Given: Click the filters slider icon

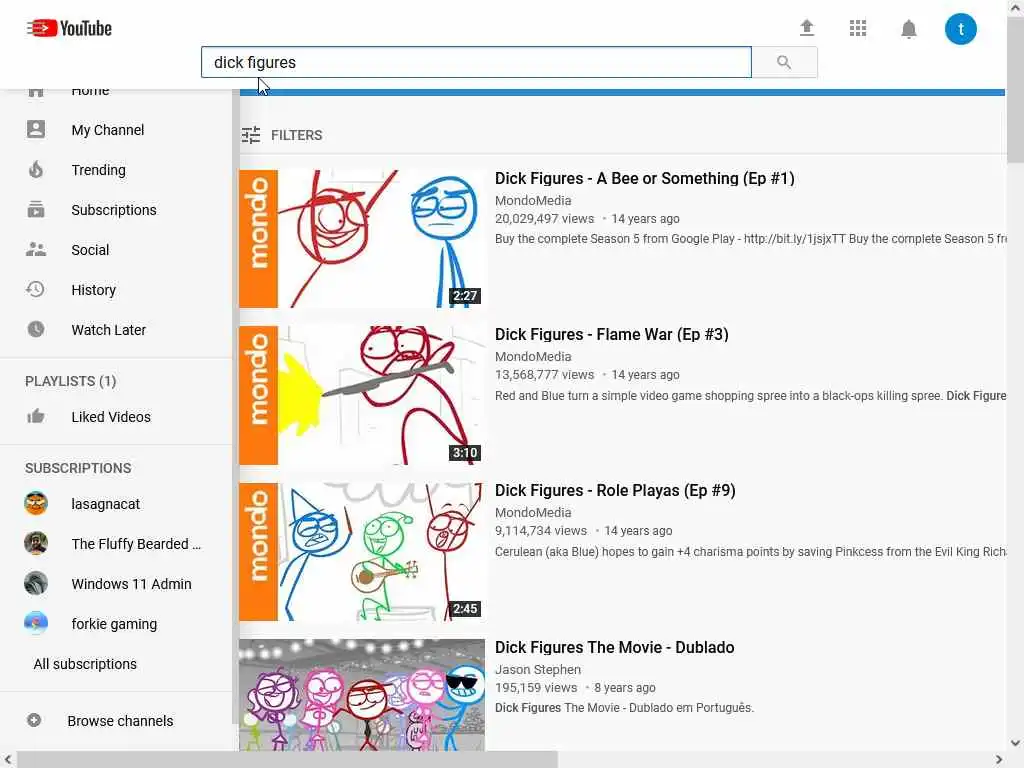Looking at the screenshot, I should pos(251,135).
